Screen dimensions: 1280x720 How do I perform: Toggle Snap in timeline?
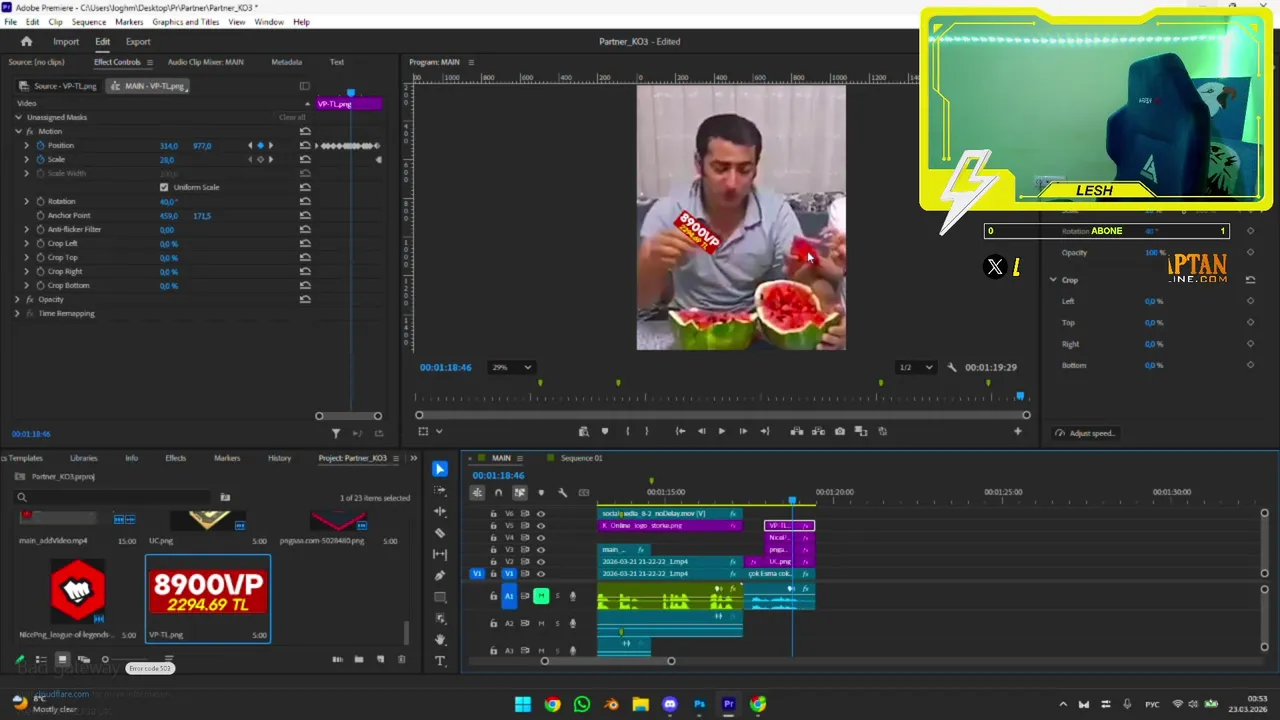pyautogui.click(x=498, y=492)
